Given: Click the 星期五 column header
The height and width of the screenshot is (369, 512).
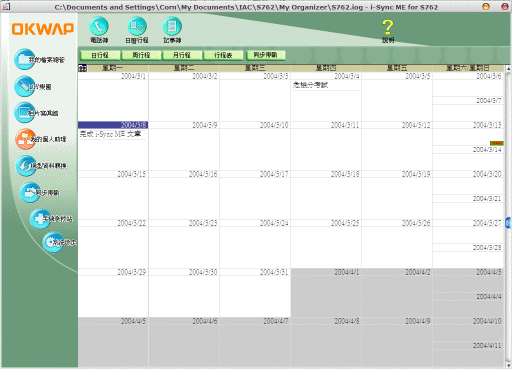Looking at the screenshot, I should [x=397, y=68].
